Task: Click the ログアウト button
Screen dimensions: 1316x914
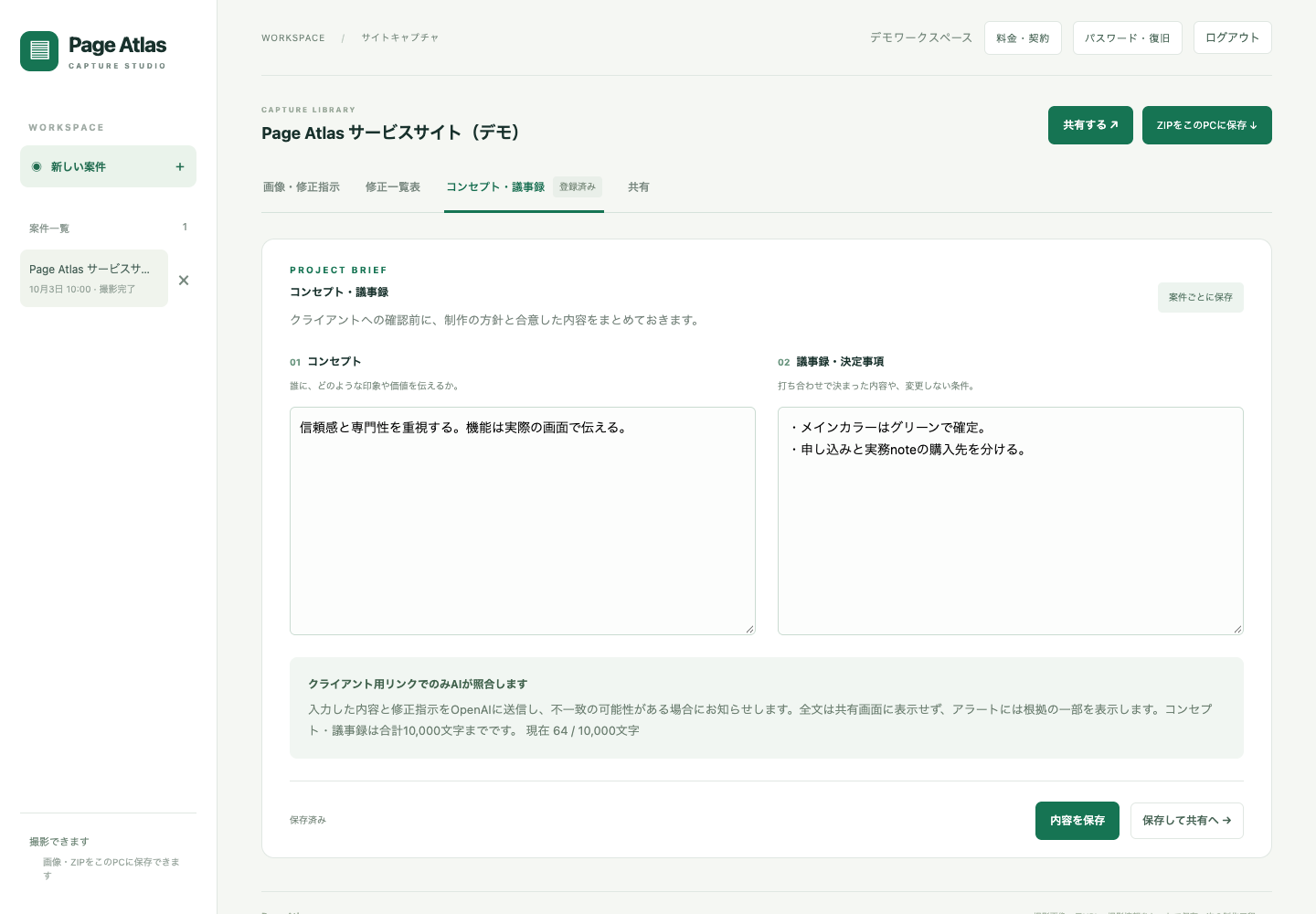Action: 1232,37
